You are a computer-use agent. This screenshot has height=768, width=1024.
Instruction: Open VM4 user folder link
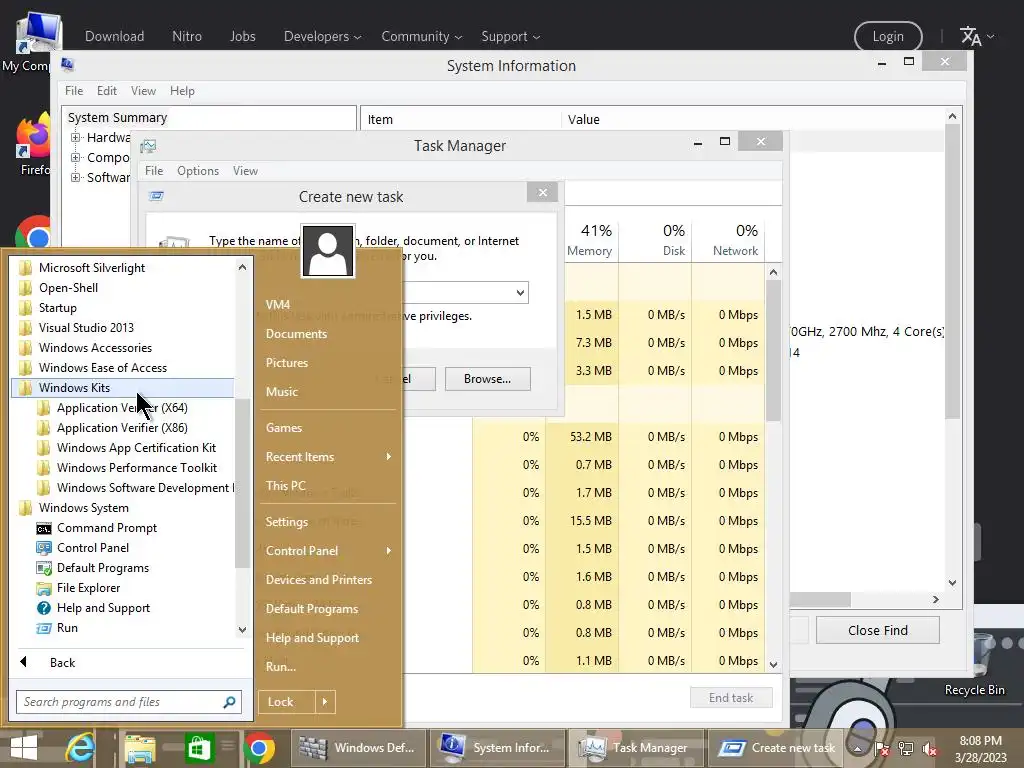coord(278,304)
